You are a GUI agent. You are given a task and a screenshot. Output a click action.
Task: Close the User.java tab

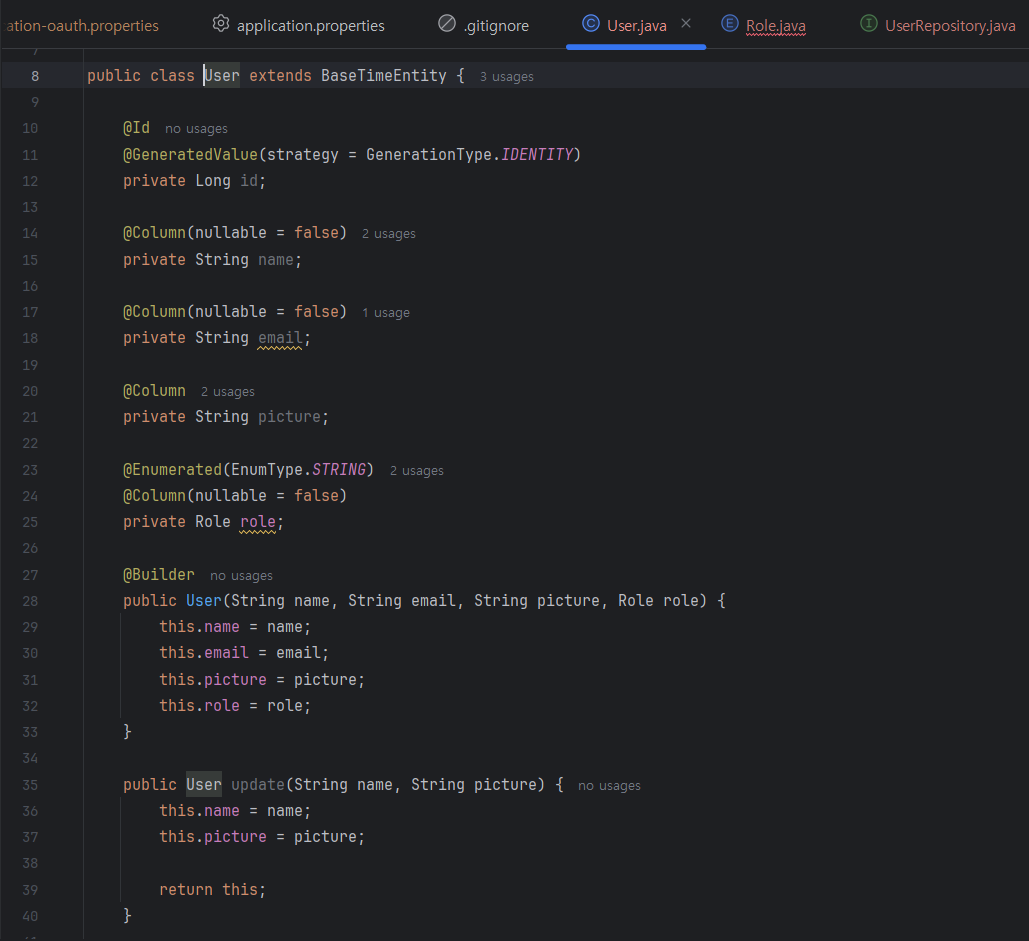[686, 24]
